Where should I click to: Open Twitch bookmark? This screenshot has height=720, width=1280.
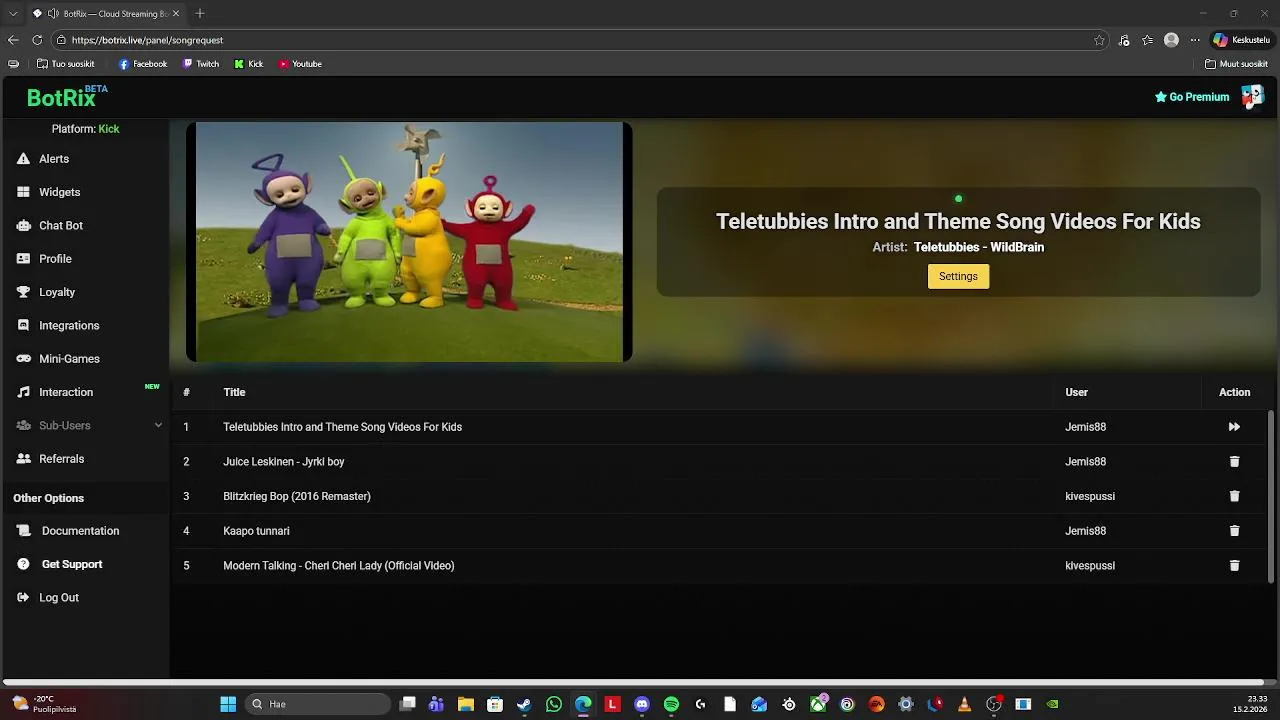(201, 64)
